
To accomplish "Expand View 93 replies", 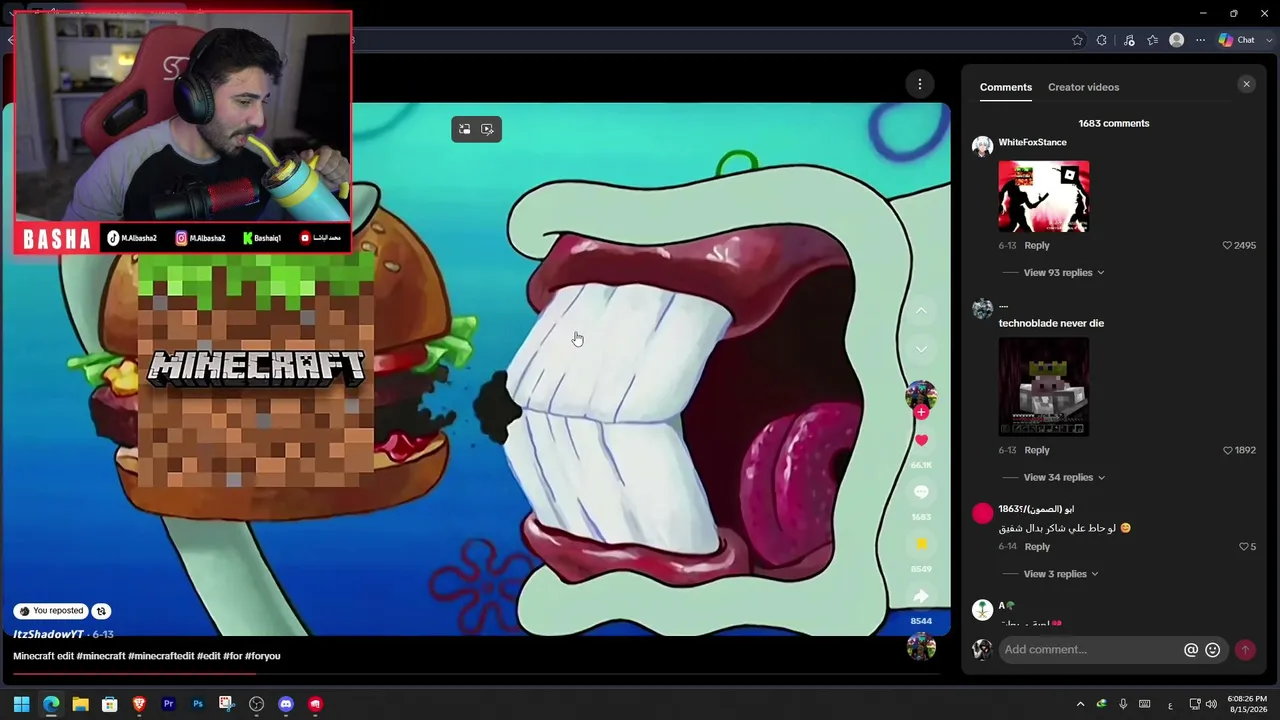I will [x=1064, y=272].
